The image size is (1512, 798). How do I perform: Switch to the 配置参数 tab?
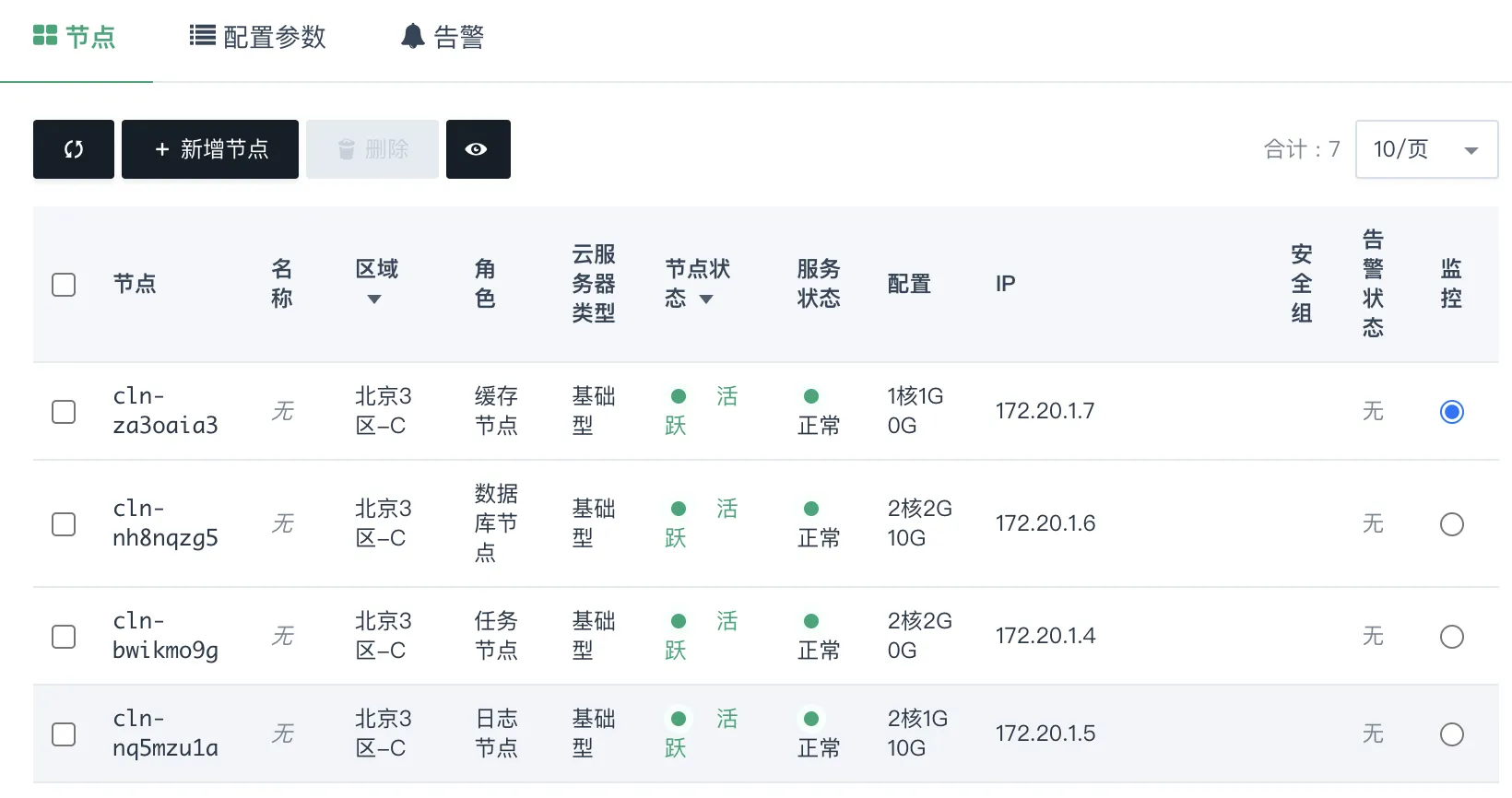[258, 37]
